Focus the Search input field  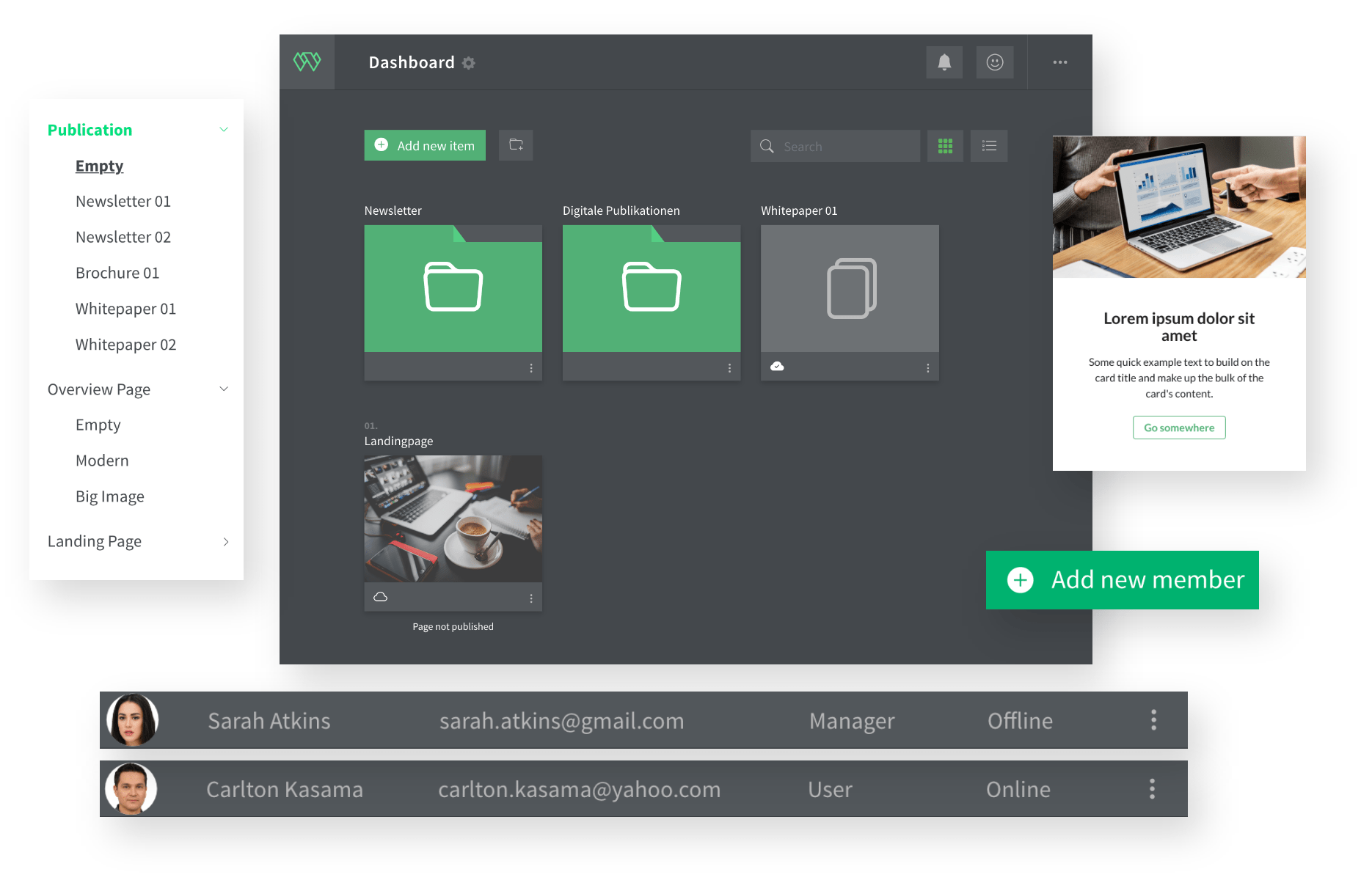835,146
